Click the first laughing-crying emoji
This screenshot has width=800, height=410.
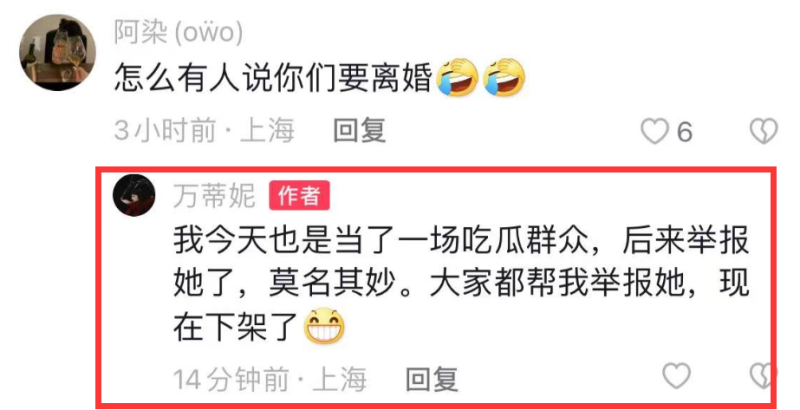click(x=458, y=78)
